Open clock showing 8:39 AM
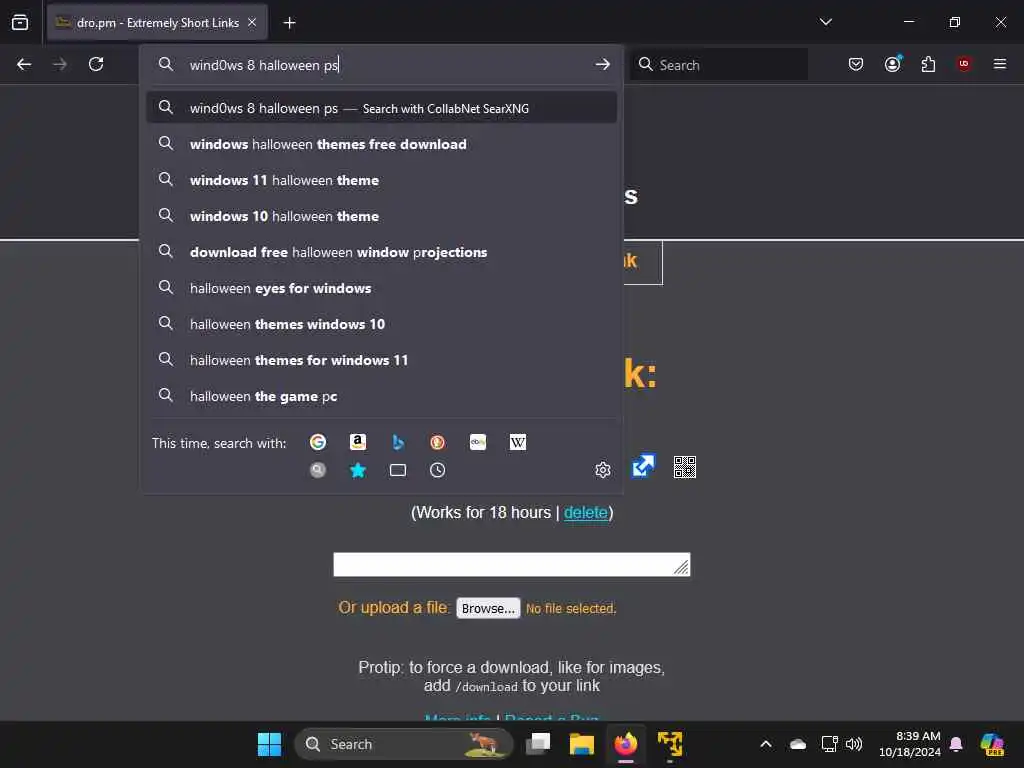 [x=910, y=744]
